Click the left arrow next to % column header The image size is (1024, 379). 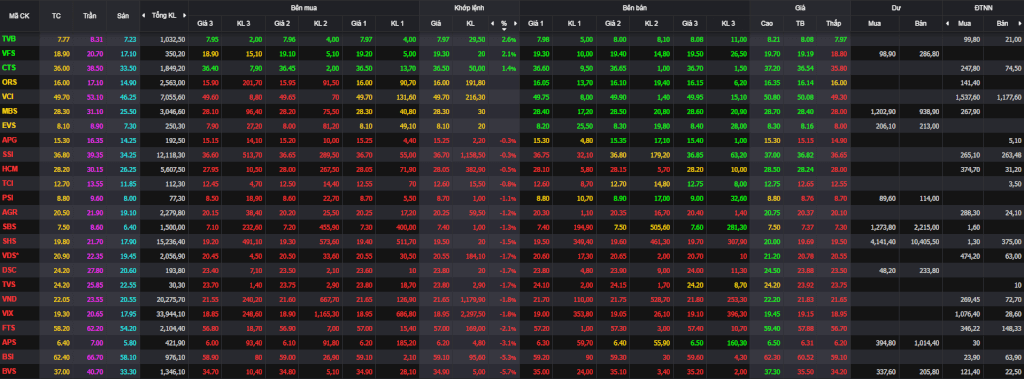(492, 24)
